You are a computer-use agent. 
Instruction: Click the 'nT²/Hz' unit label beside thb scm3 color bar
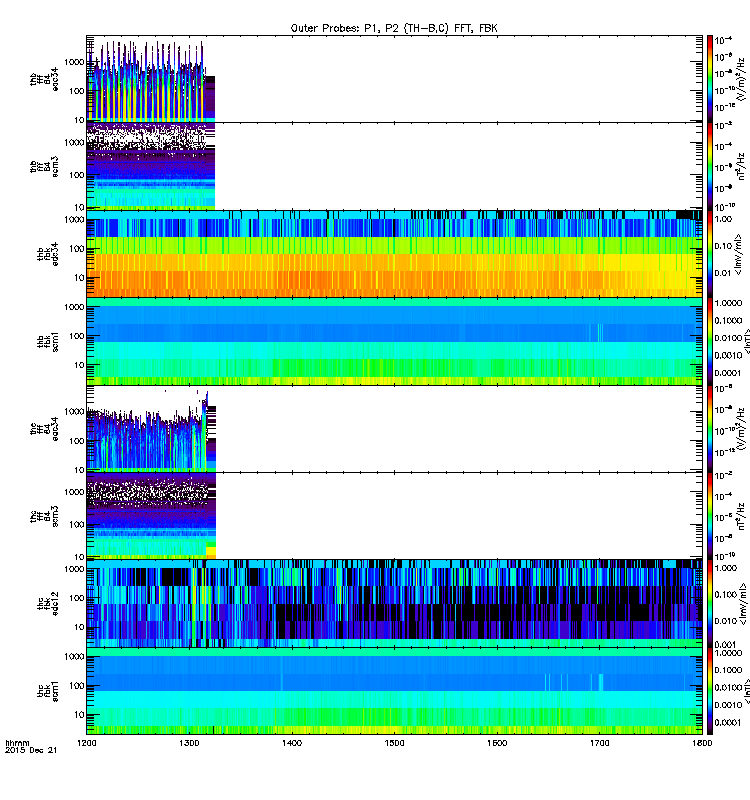point(741,167)
